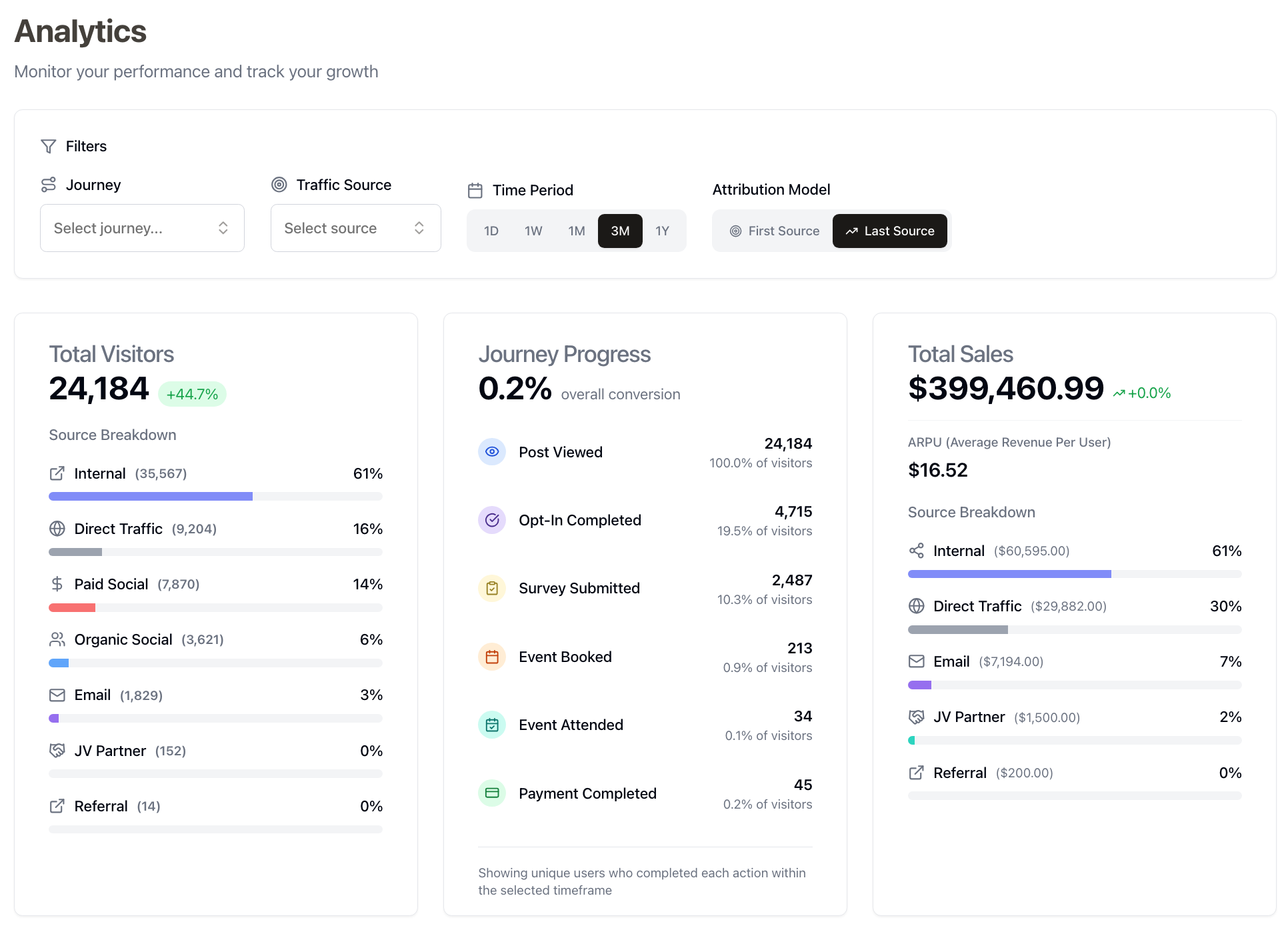Click the Time Period calendar icon

click(475, 190)
